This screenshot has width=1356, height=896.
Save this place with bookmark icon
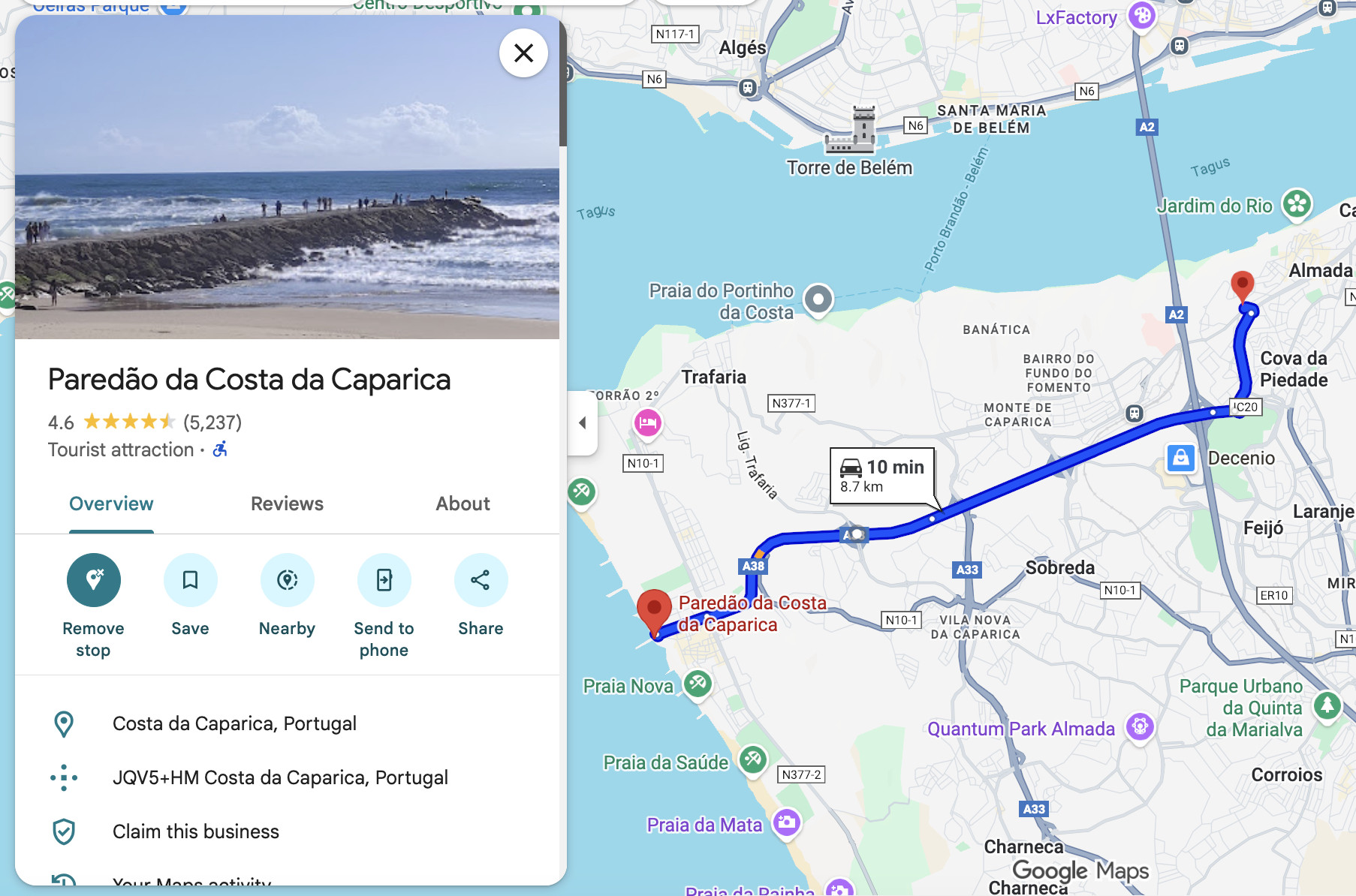(x=191, y=580)
